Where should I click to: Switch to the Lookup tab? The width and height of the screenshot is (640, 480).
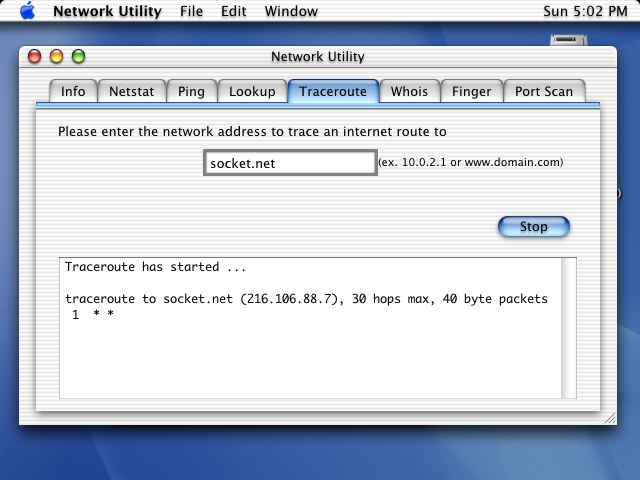[x=252, y=91]
